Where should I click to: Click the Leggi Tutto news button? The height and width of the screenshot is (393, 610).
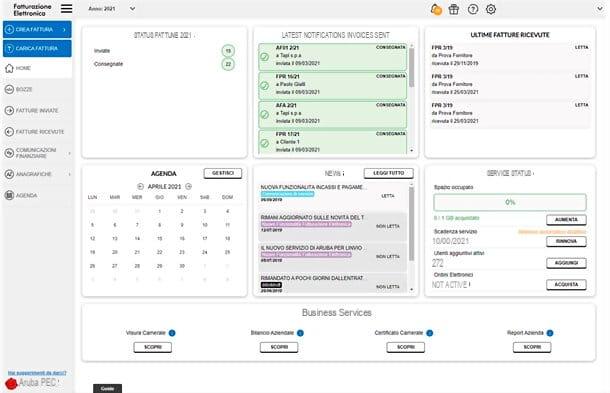pos(389,173)
